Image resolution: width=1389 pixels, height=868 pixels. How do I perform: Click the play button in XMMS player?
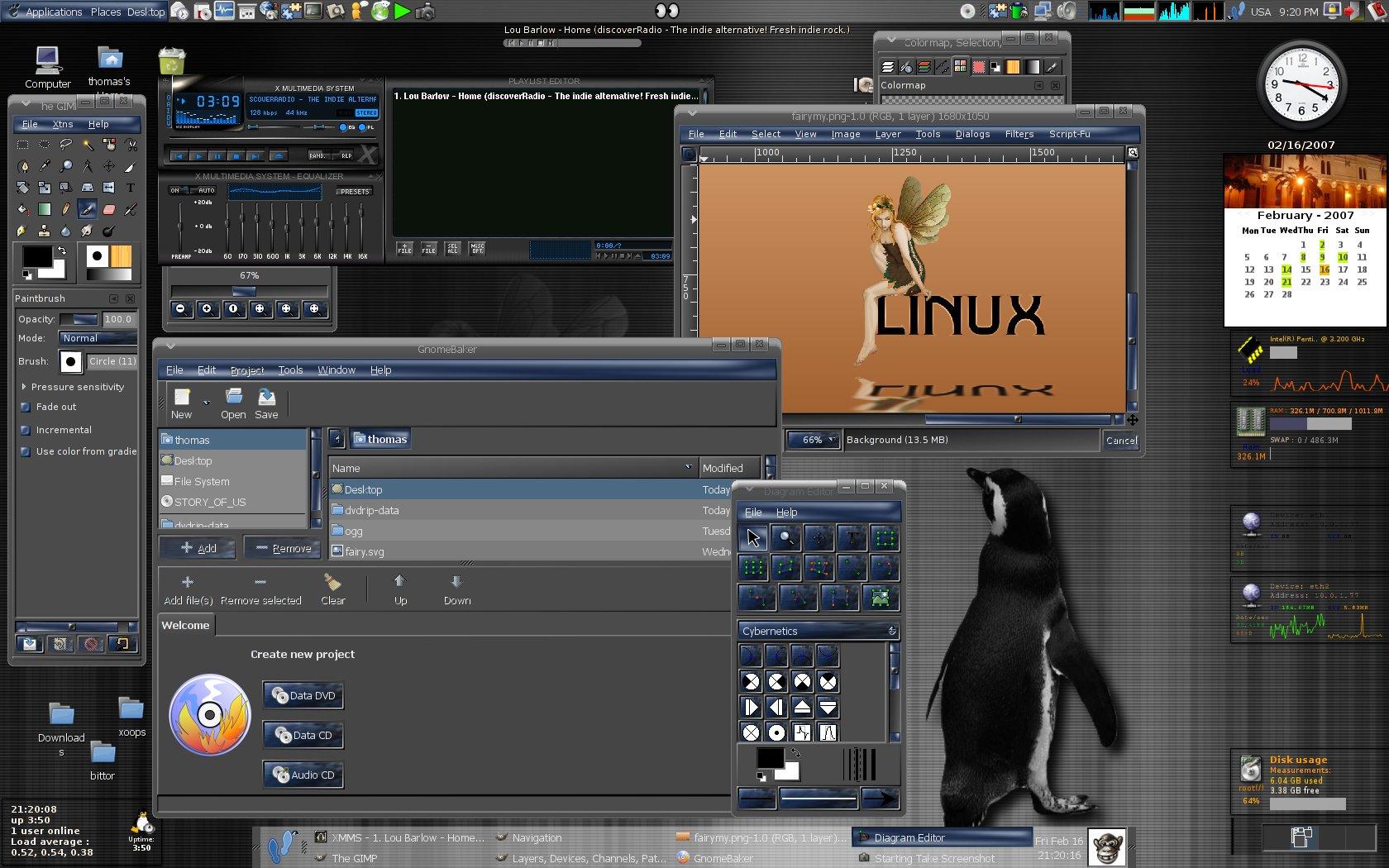point(198,155)
